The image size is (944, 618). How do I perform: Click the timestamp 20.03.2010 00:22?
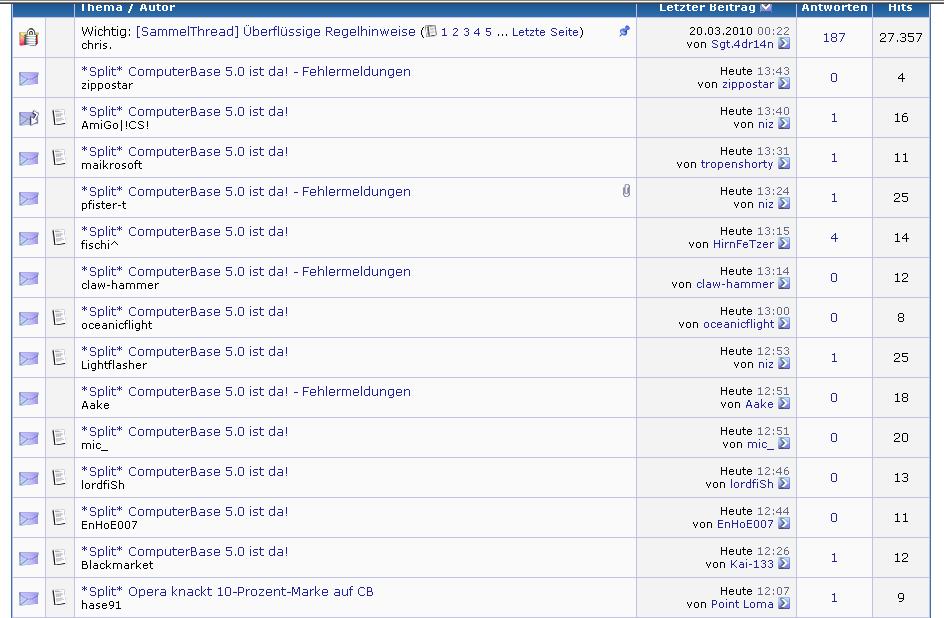(x=739, y=31)
